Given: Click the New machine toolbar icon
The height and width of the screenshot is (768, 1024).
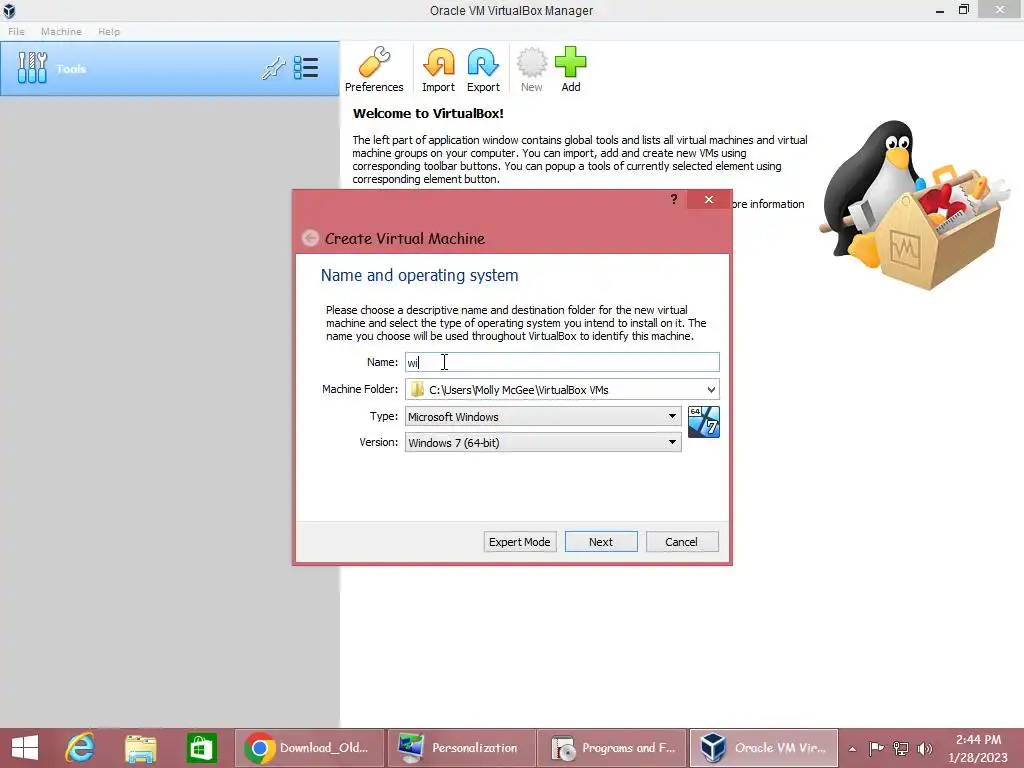Looking at the screenshot, I should pos(532,69).
